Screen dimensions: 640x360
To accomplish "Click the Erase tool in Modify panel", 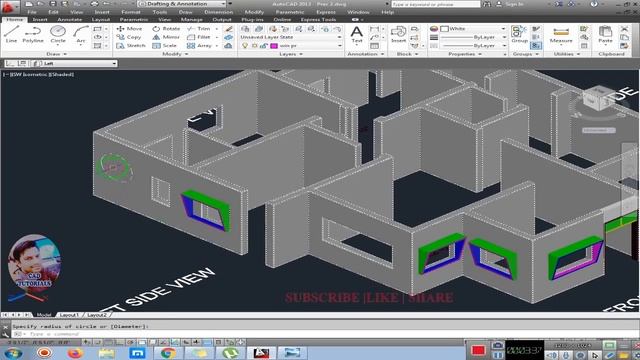I will pyautogui.click(x=229, y=29).
